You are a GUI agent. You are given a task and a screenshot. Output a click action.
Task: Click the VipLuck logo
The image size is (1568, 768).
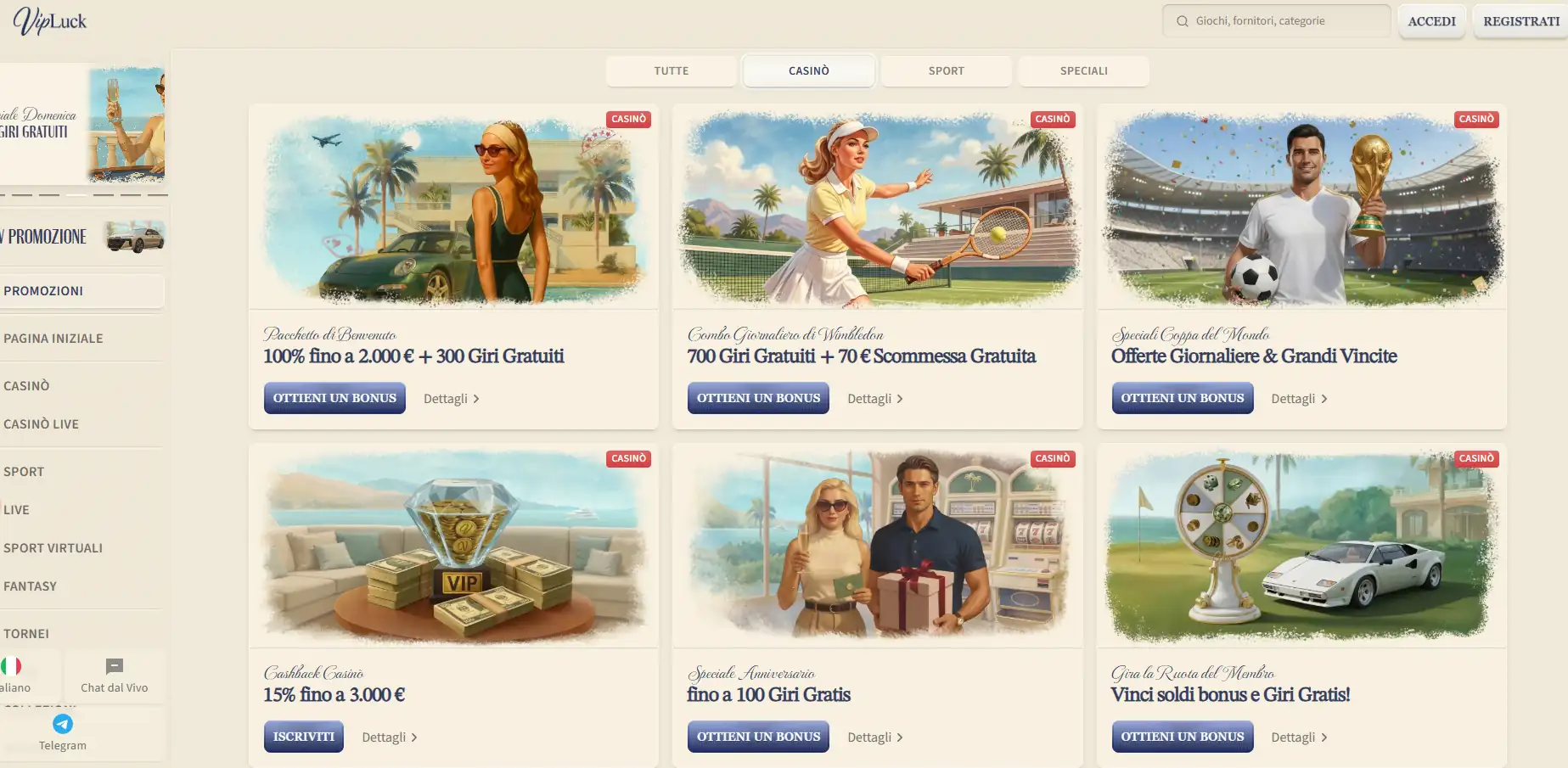tap(50, 21)
